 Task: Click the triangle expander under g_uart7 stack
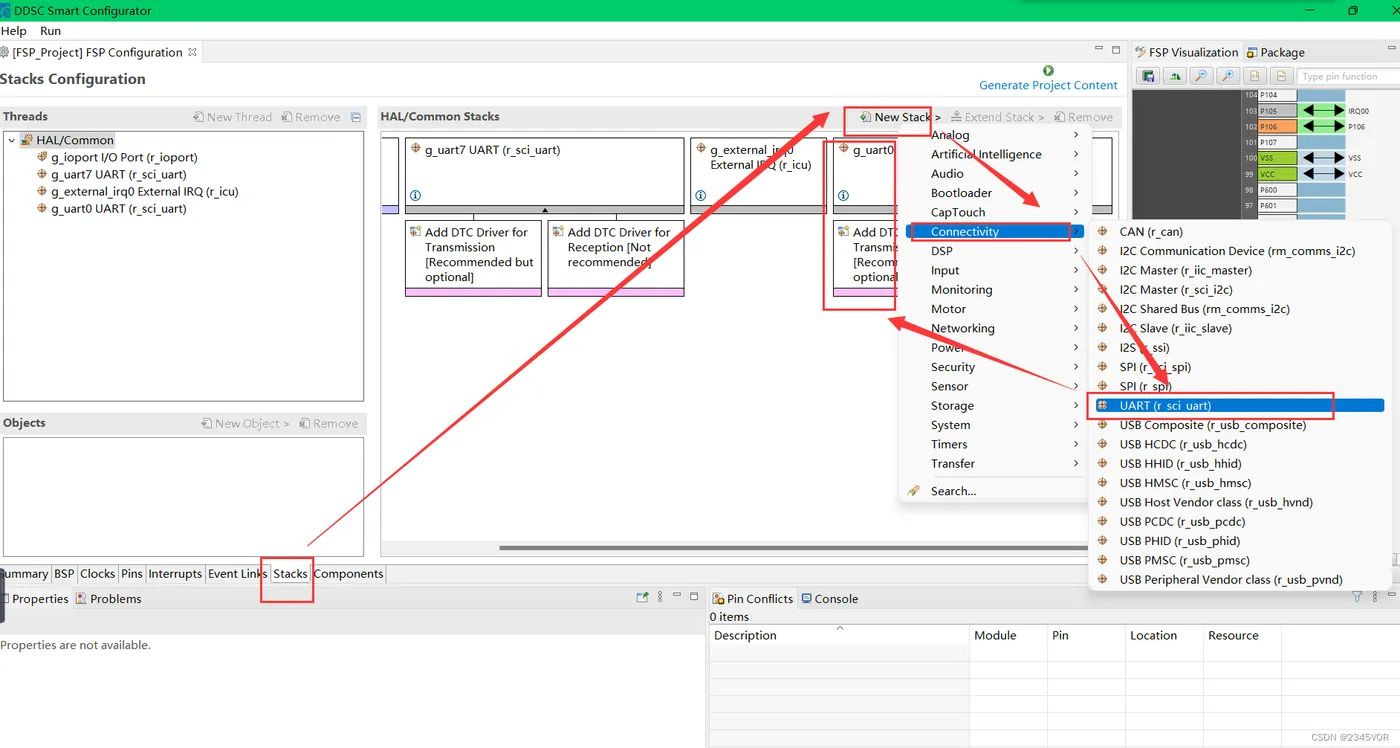click(545, 210)
